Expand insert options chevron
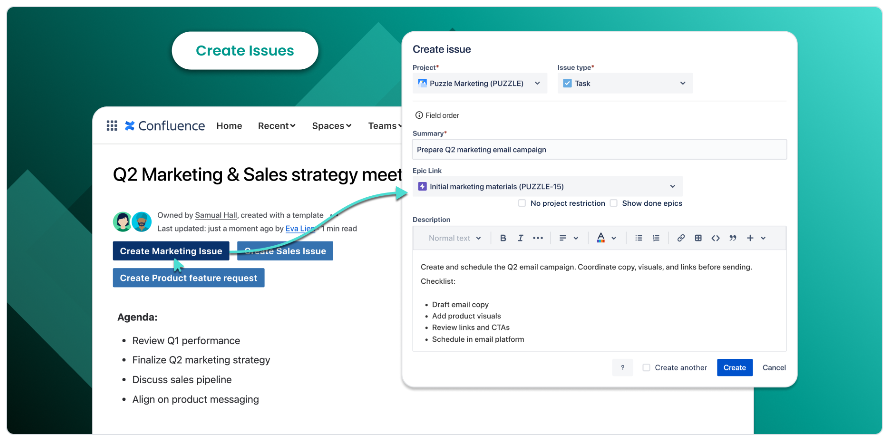The height and width of the screenshot is (441, 889). coord(763,238)
